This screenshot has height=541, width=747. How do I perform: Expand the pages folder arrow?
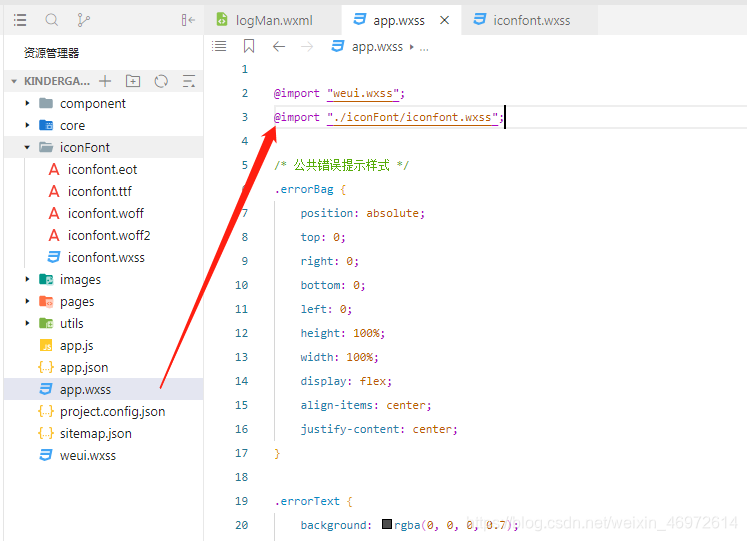27,301
